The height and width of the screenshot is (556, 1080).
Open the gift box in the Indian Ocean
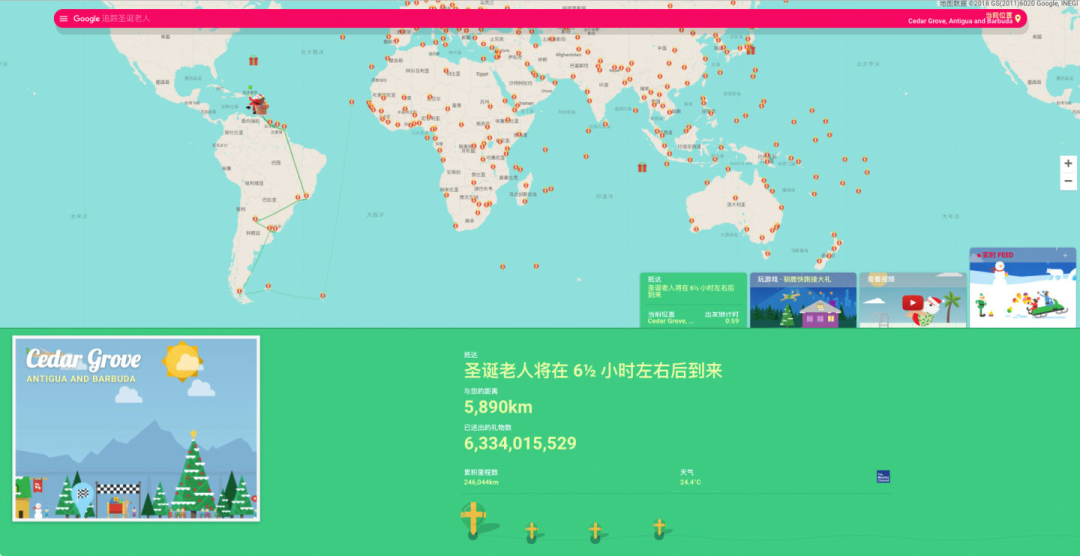pyautogui.click(x=642, y=167)
